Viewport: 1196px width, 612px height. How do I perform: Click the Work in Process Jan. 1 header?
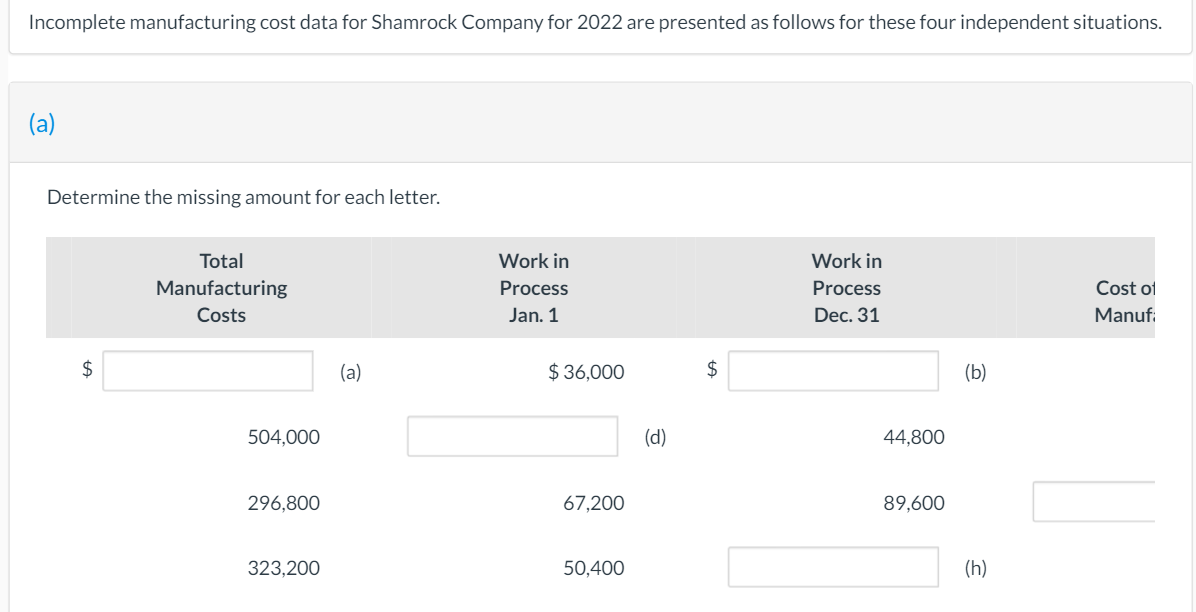point(534,288)
